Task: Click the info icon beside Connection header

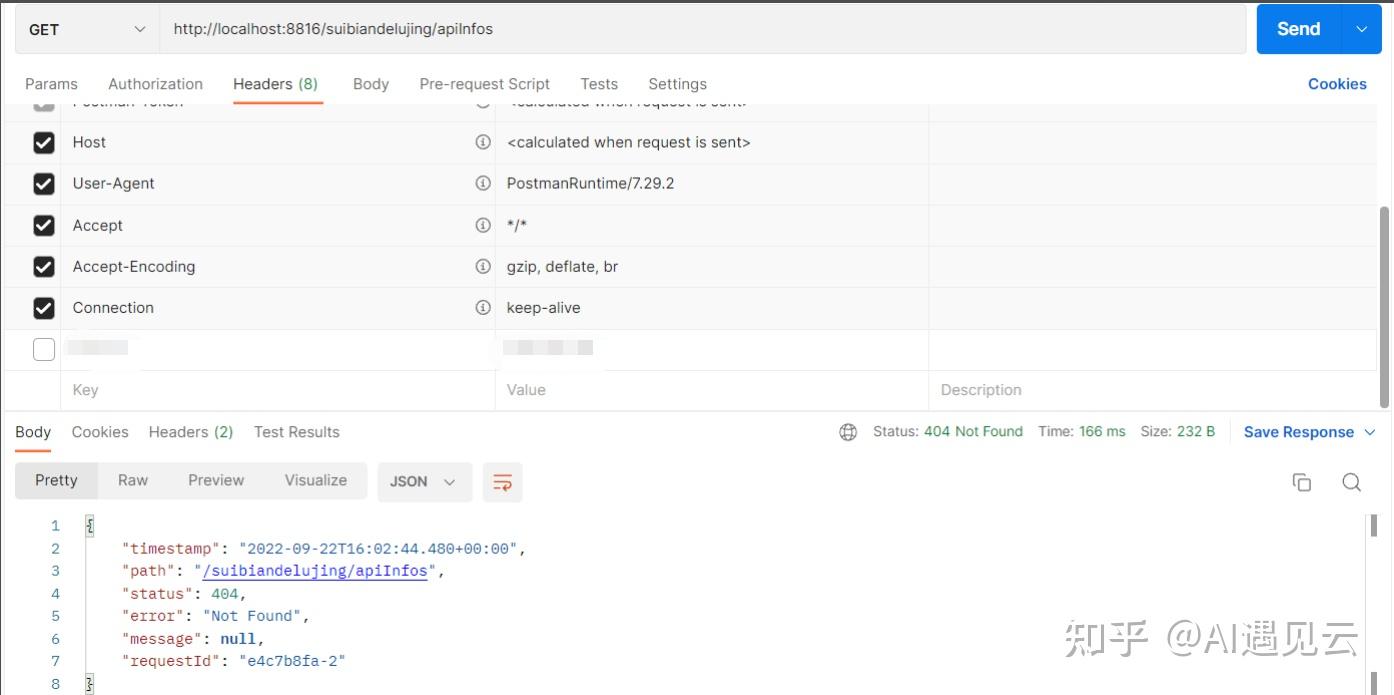Action: click(x=483, y=307)
